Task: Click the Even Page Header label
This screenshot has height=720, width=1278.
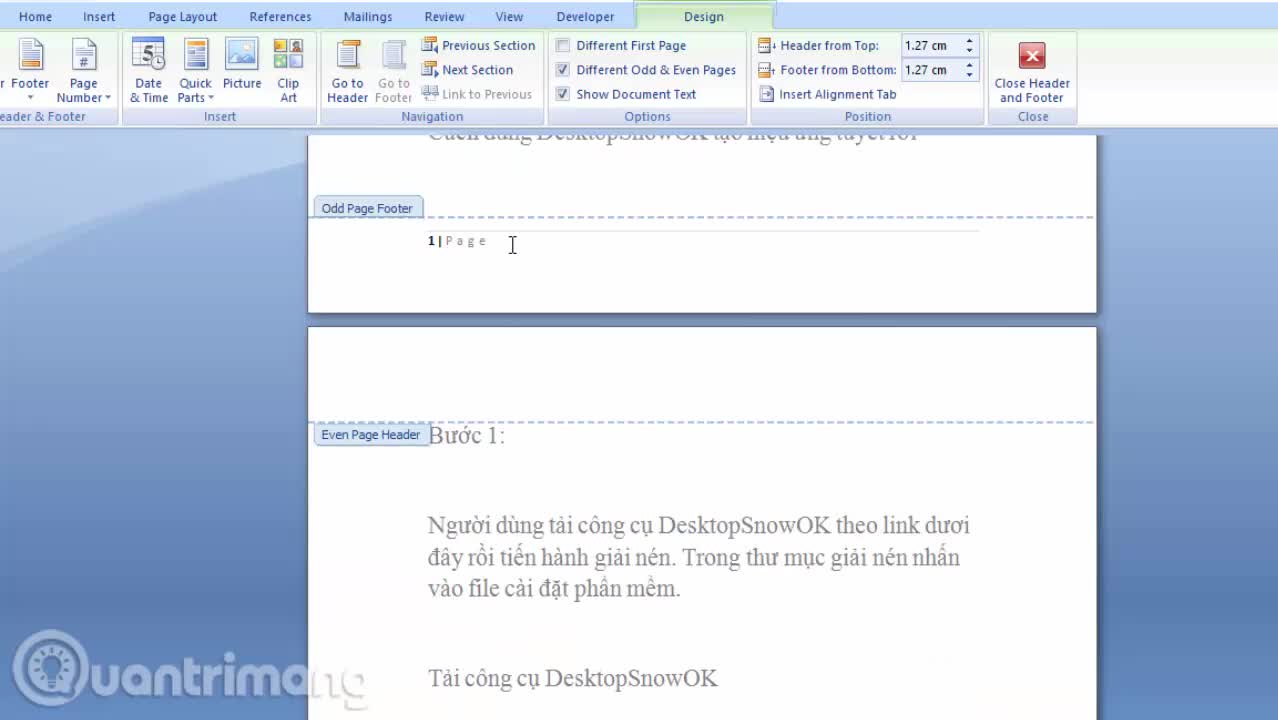Action: 371,435
